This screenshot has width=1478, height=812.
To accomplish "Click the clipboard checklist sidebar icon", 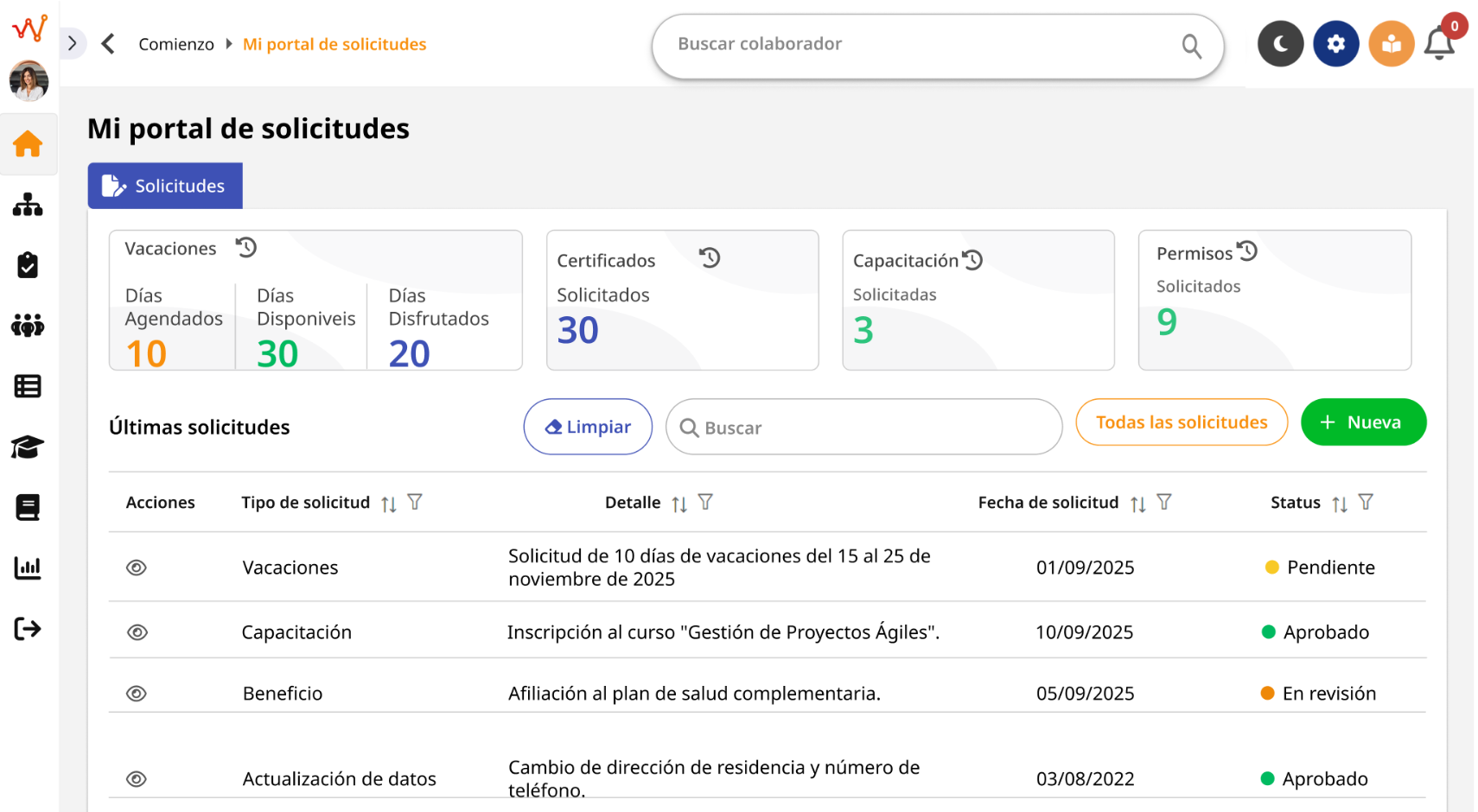I will click(28, 265).
